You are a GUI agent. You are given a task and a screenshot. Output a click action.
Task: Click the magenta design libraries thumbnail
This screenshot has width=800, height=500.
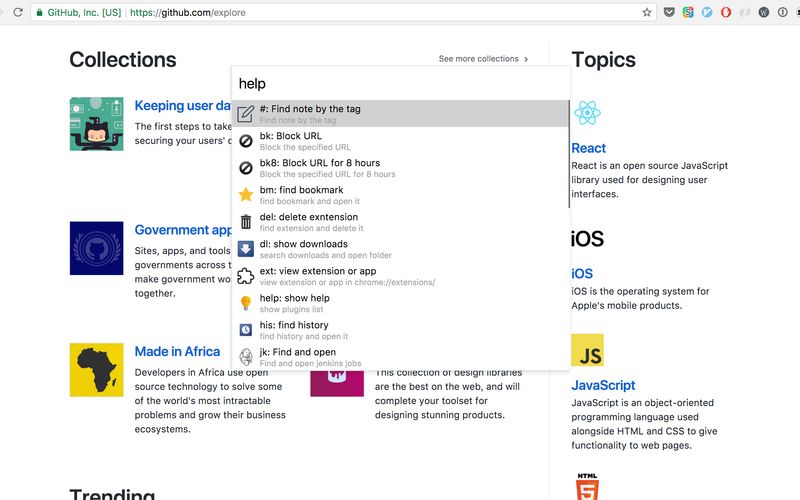pyautogui.click(x=337, y=383)
